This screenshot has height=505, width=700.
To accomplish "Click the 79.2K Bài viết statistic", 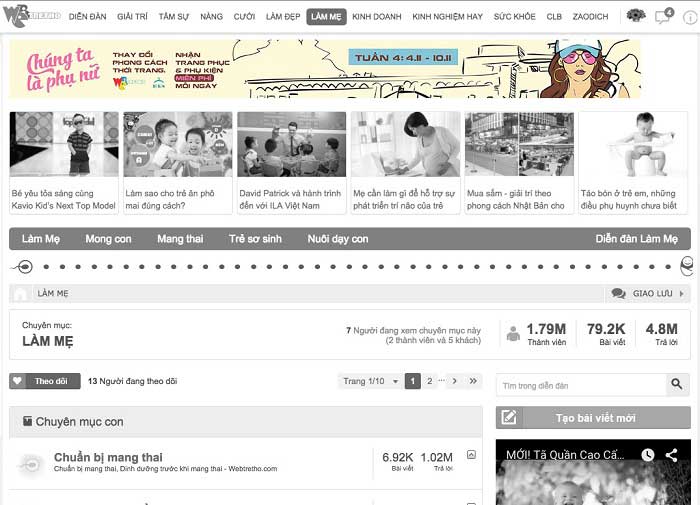I will pyautogui.click(x=606, y=334).
